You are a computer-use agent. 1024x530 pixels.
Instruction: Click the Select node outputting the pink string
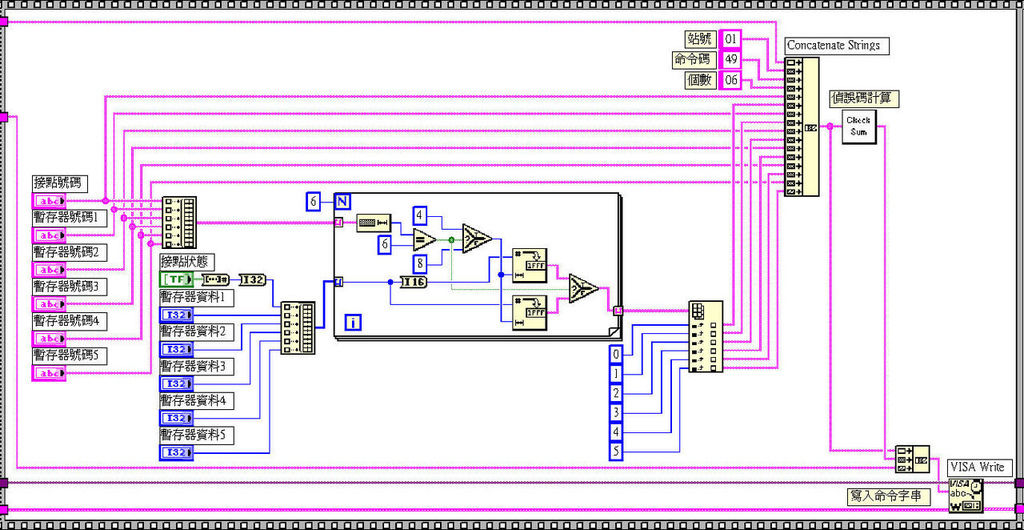pos(583,288)
